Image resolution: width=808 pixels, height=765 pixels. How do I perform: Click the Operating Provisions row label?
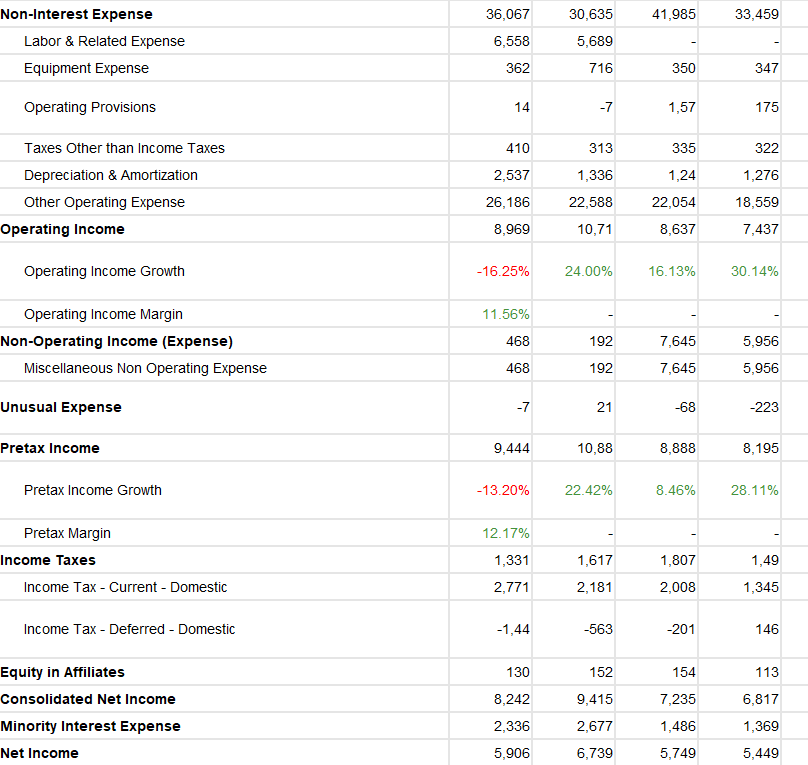point(89,107)
